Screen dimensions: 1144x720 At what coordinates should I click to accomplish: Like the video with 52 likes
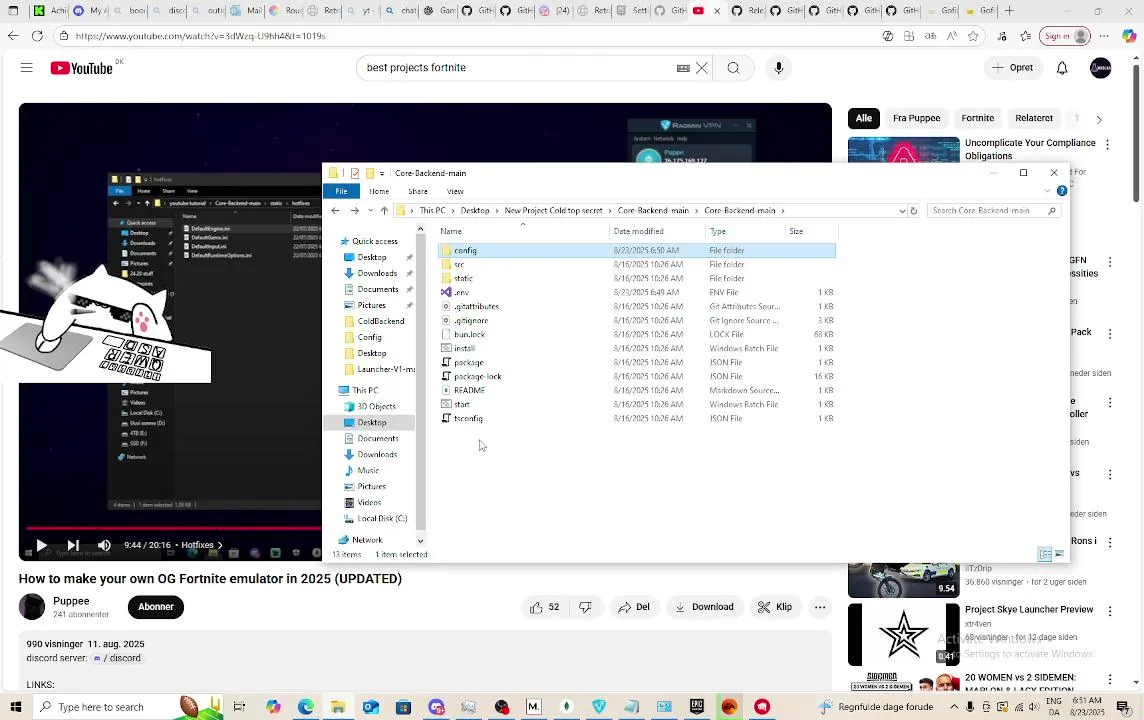point(545,607)
